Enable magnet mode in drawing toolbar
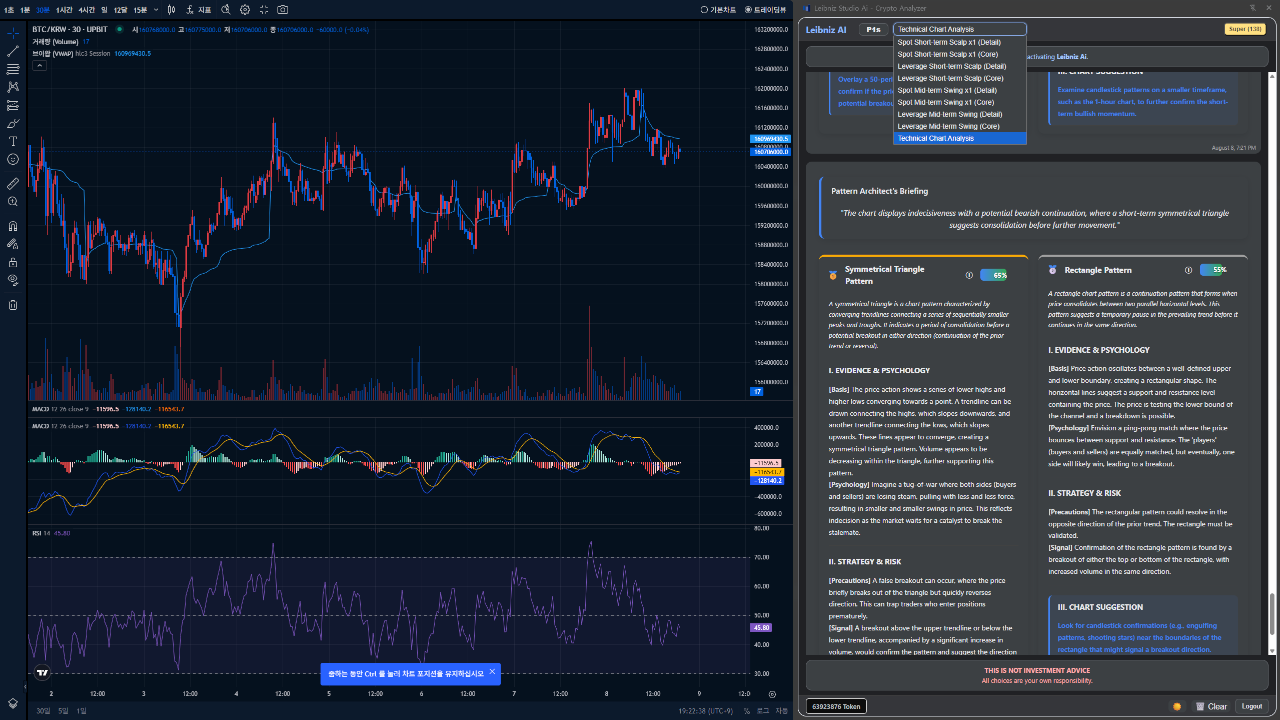1280x720 pixels. tap(13, 225)
